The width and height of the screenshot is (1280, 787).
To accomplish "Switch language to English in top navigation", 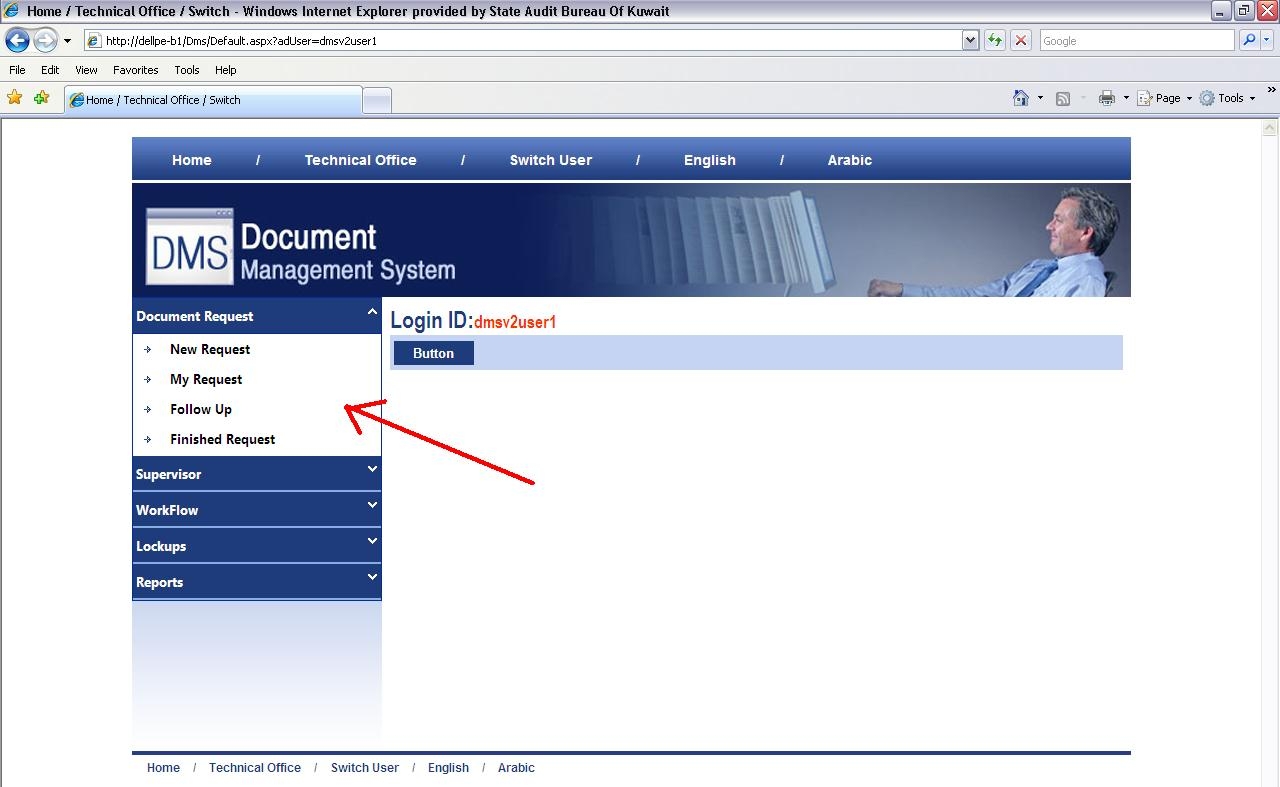I will [x=710, y=160].
